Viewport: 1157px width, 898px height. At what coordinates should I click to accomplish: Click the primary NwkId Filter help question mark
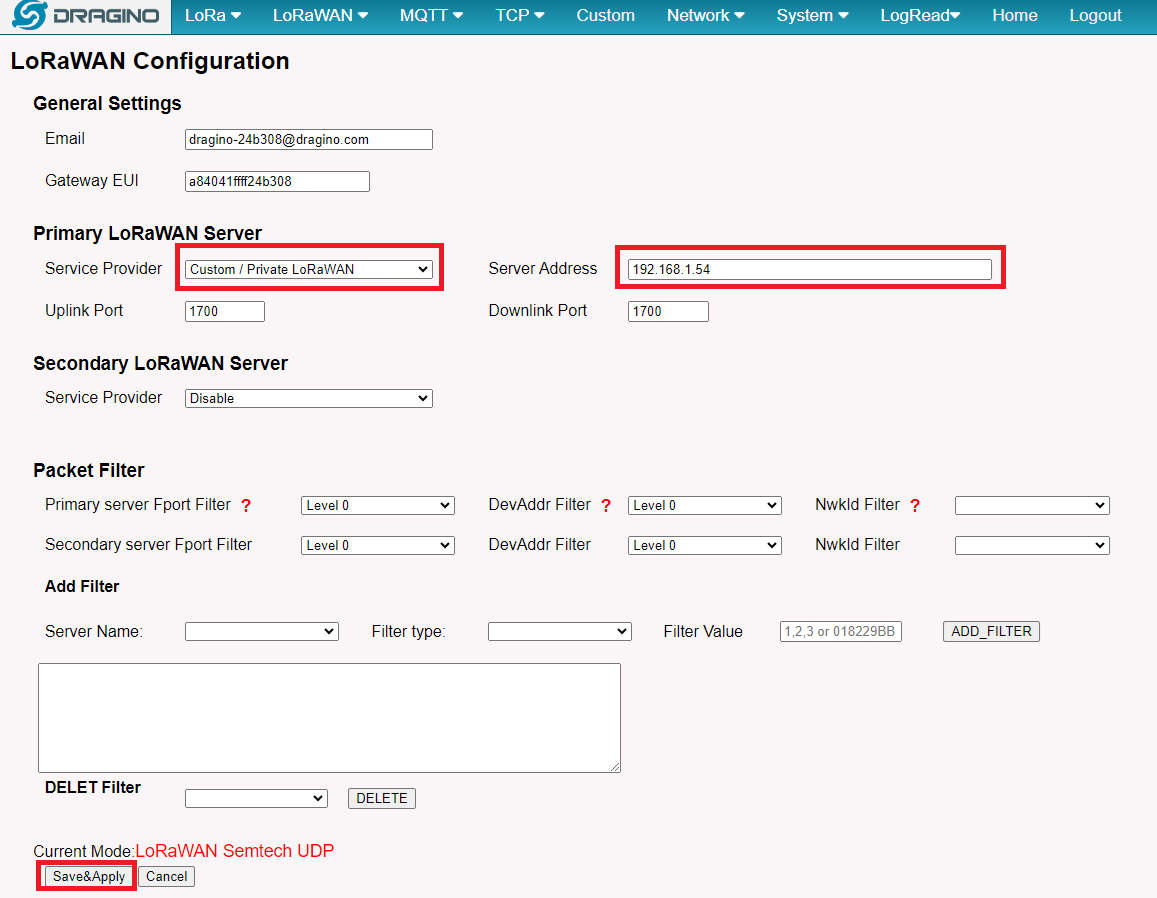[915, 506]
